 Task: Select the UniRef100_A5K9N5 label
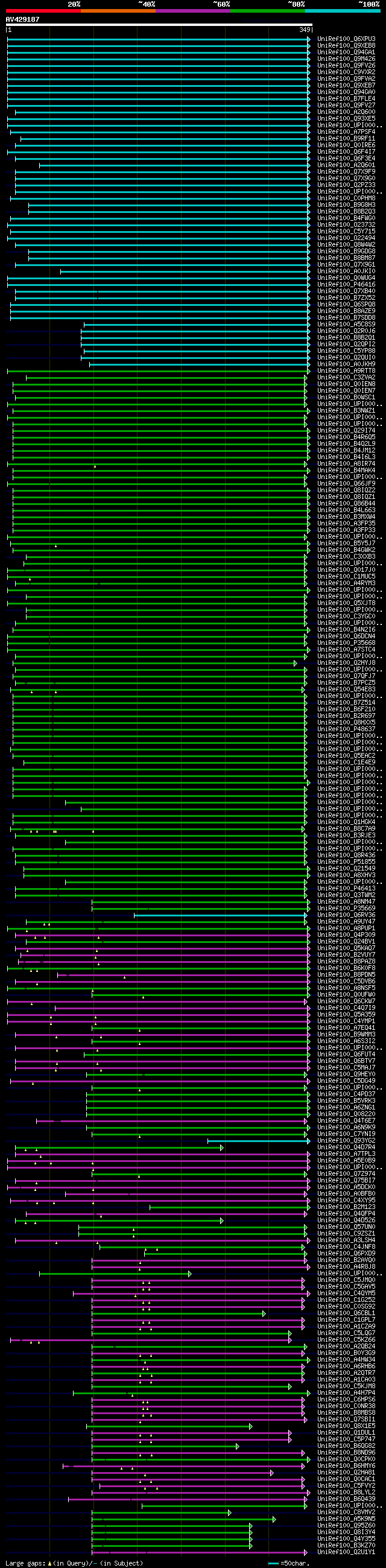pos(346,1519)
